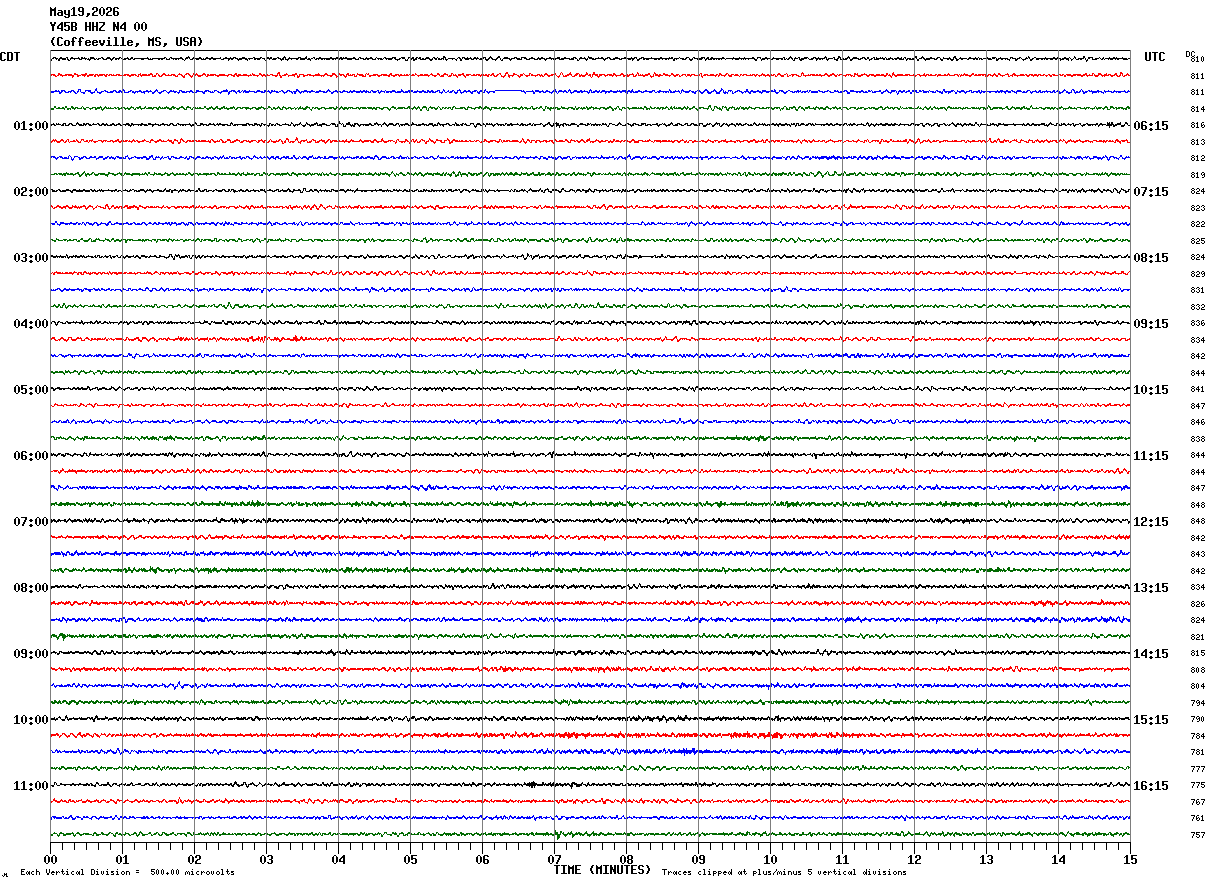Click the 16:15 UTC time marker
This screenshot has width=1210, height=886.
(1151, 786)
